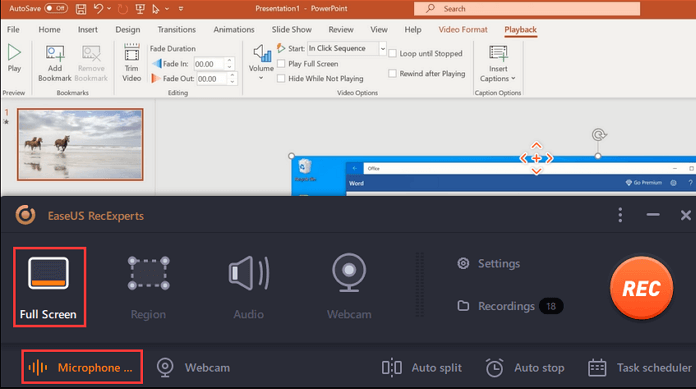Viewport: 696px width, 389px height.
Task: Open settings gear in the Word window
Action: [673, 183]
